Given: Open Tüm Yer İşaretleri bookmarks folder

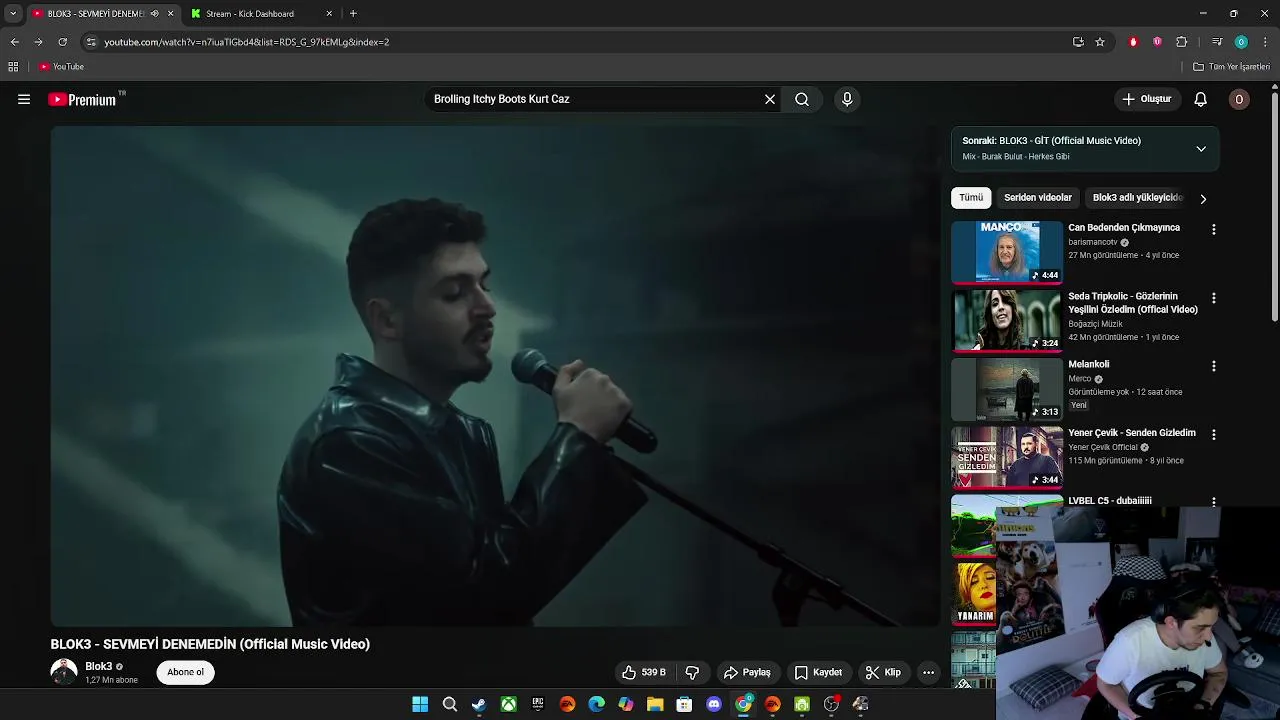Looking at the screenshot, I should coord(1232,67).
